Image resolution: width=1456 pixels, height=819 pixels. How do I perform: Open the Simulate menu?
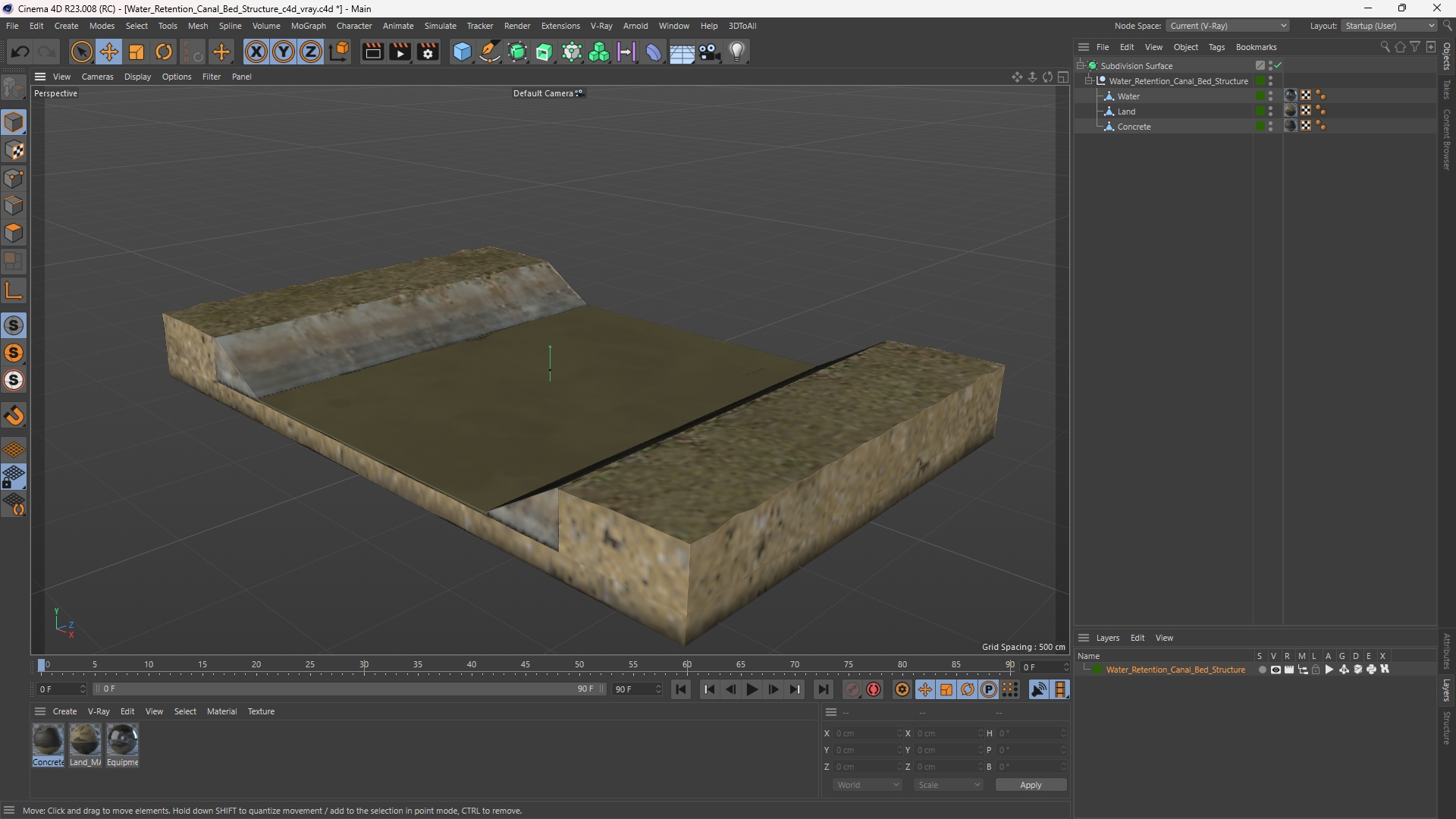click(x=440, y=26)
